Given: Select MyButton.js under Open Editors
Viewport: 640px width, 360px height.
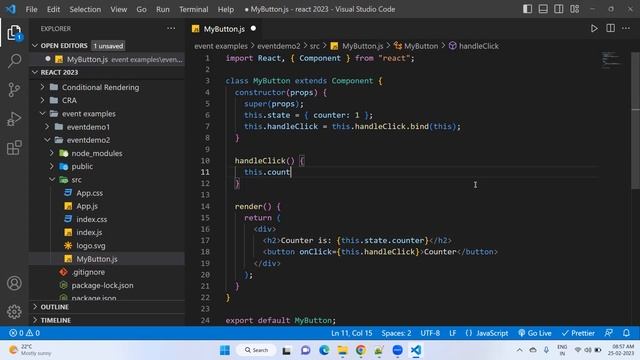Looking at the screenshot, I should pos(107,59).
